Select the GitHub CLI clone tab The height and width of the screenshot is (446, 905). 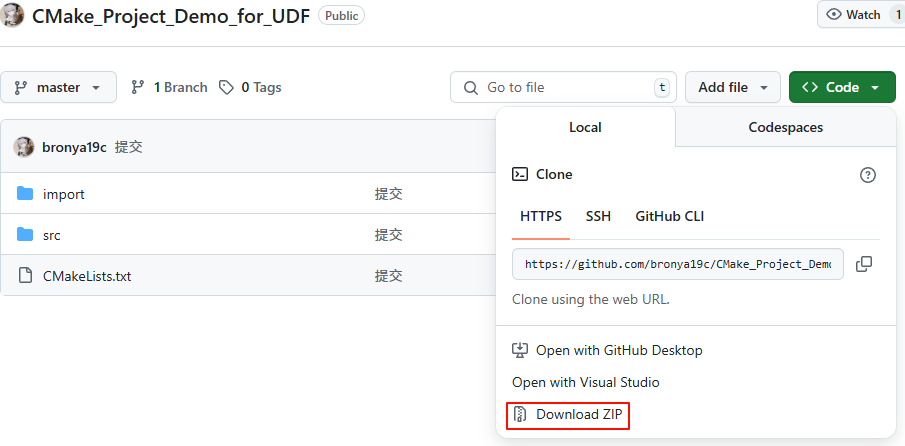coord(670,216)
